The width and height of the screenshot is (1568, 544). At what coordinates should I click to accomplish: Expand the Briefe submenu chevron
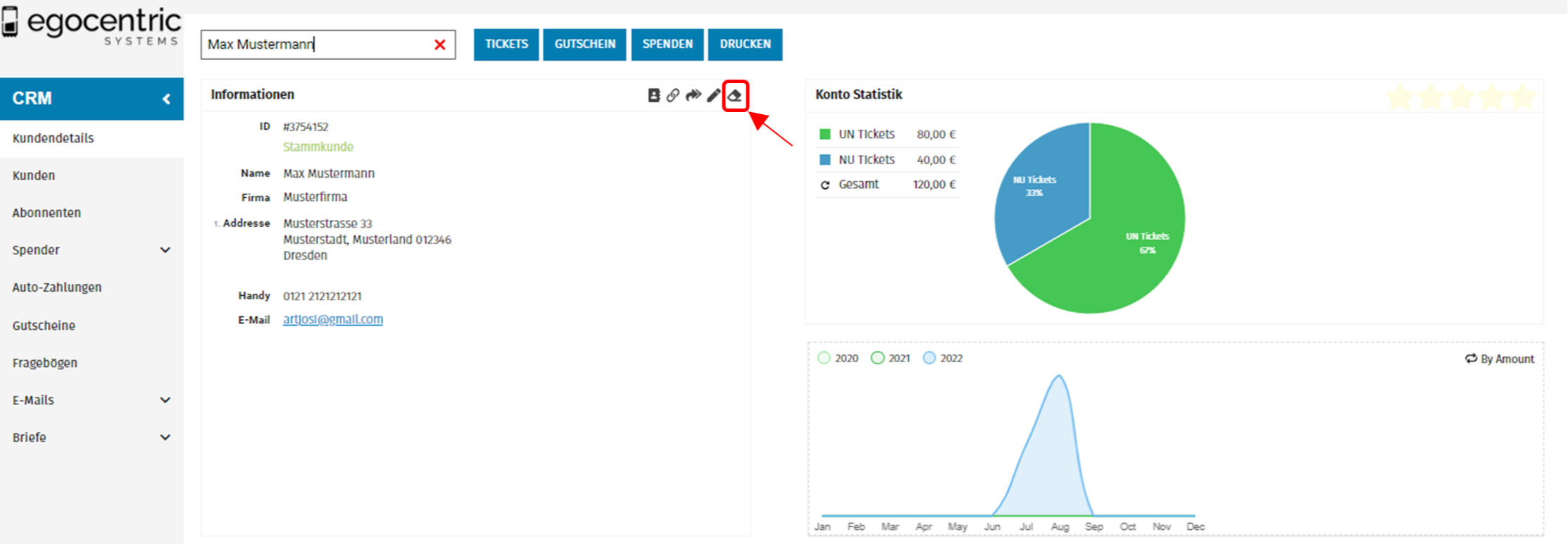tap(165, 438)
